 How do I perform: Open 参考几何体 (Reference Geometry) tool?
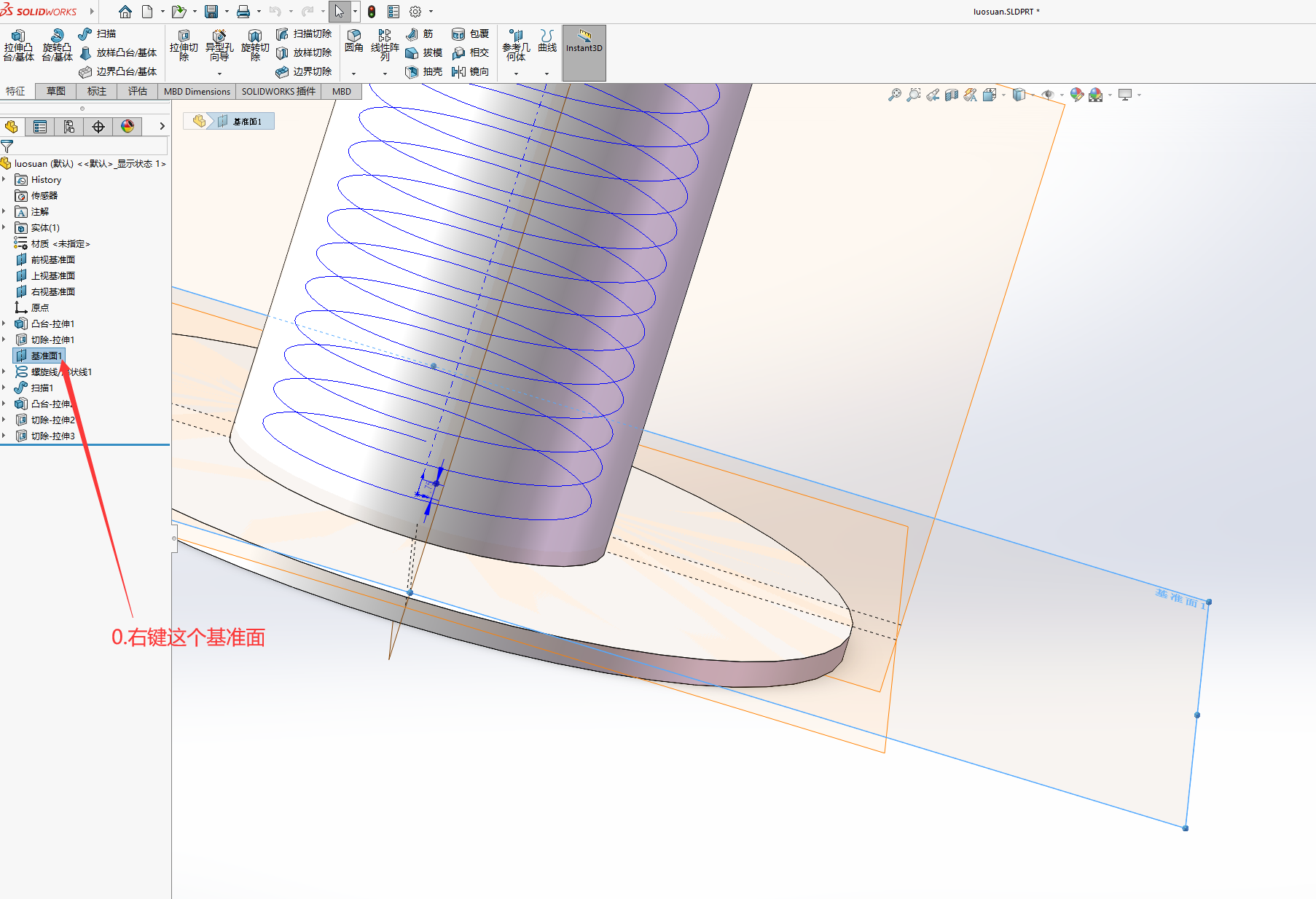(516, 45)
